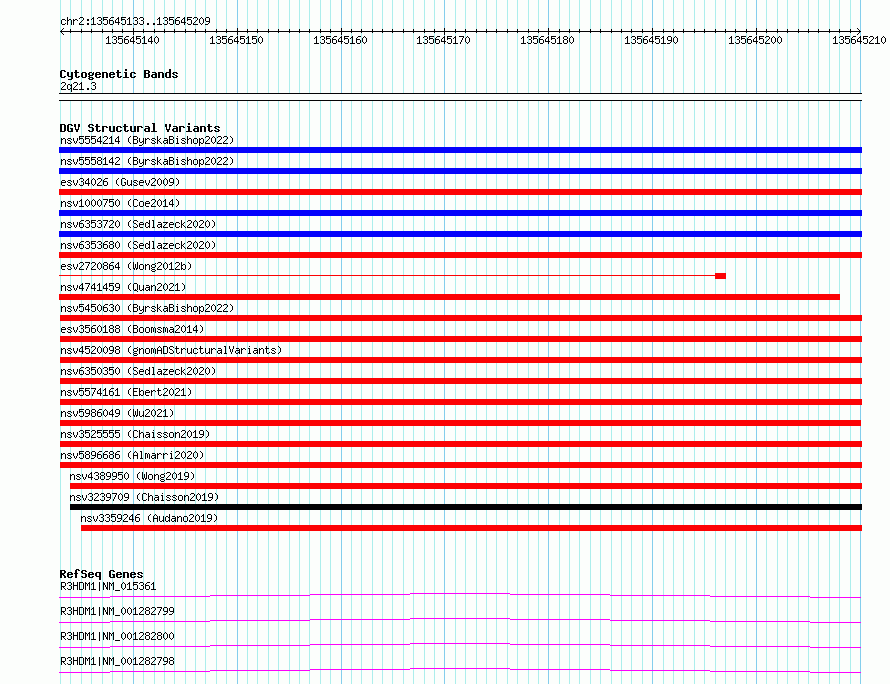Click the small red block of esv2720864
The width and height of the screenshot is (890, 684).
pyautogui.click(x=720, y=276)
